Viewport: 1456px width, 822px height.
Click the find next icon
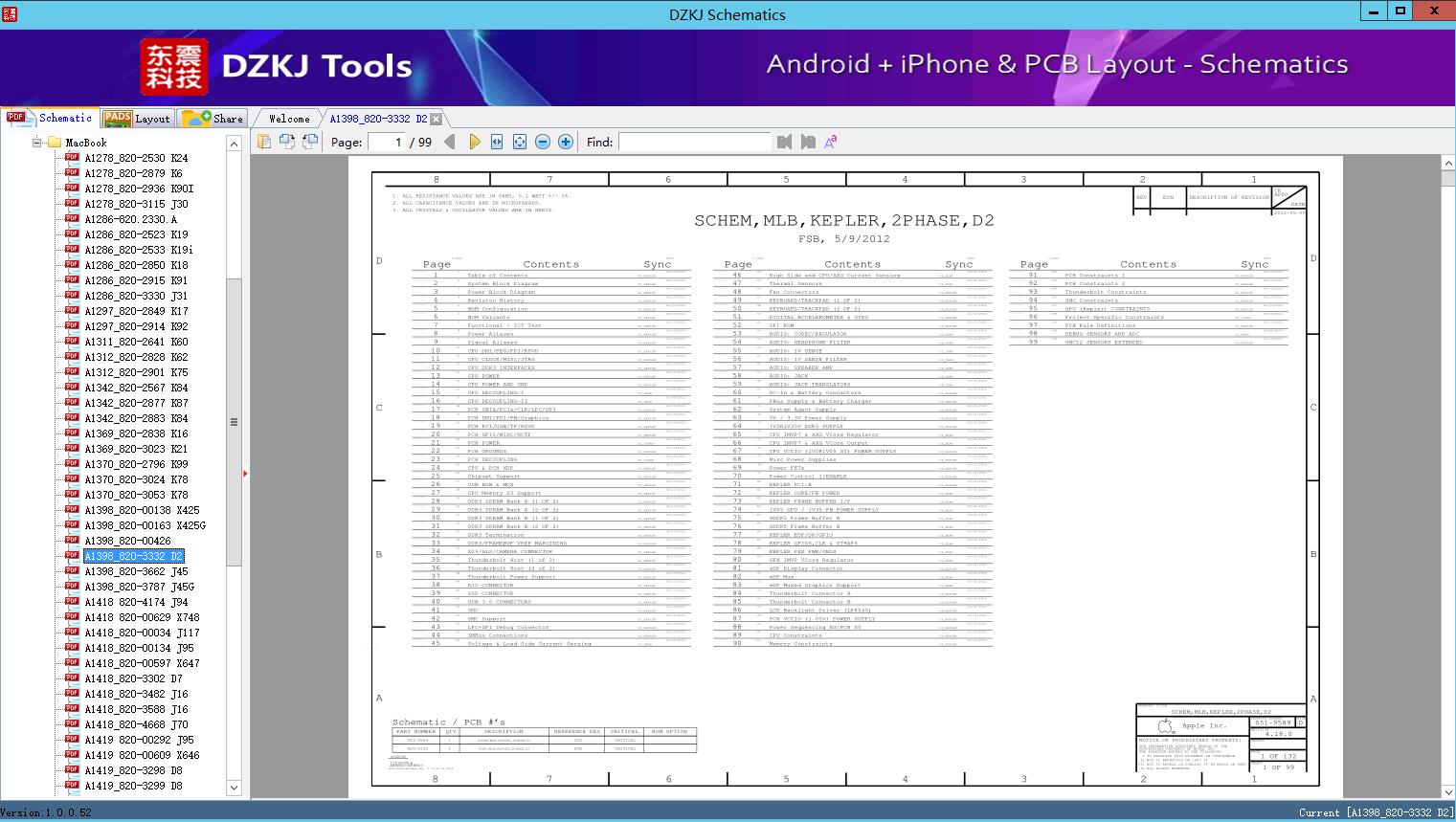tap(808, 142)
